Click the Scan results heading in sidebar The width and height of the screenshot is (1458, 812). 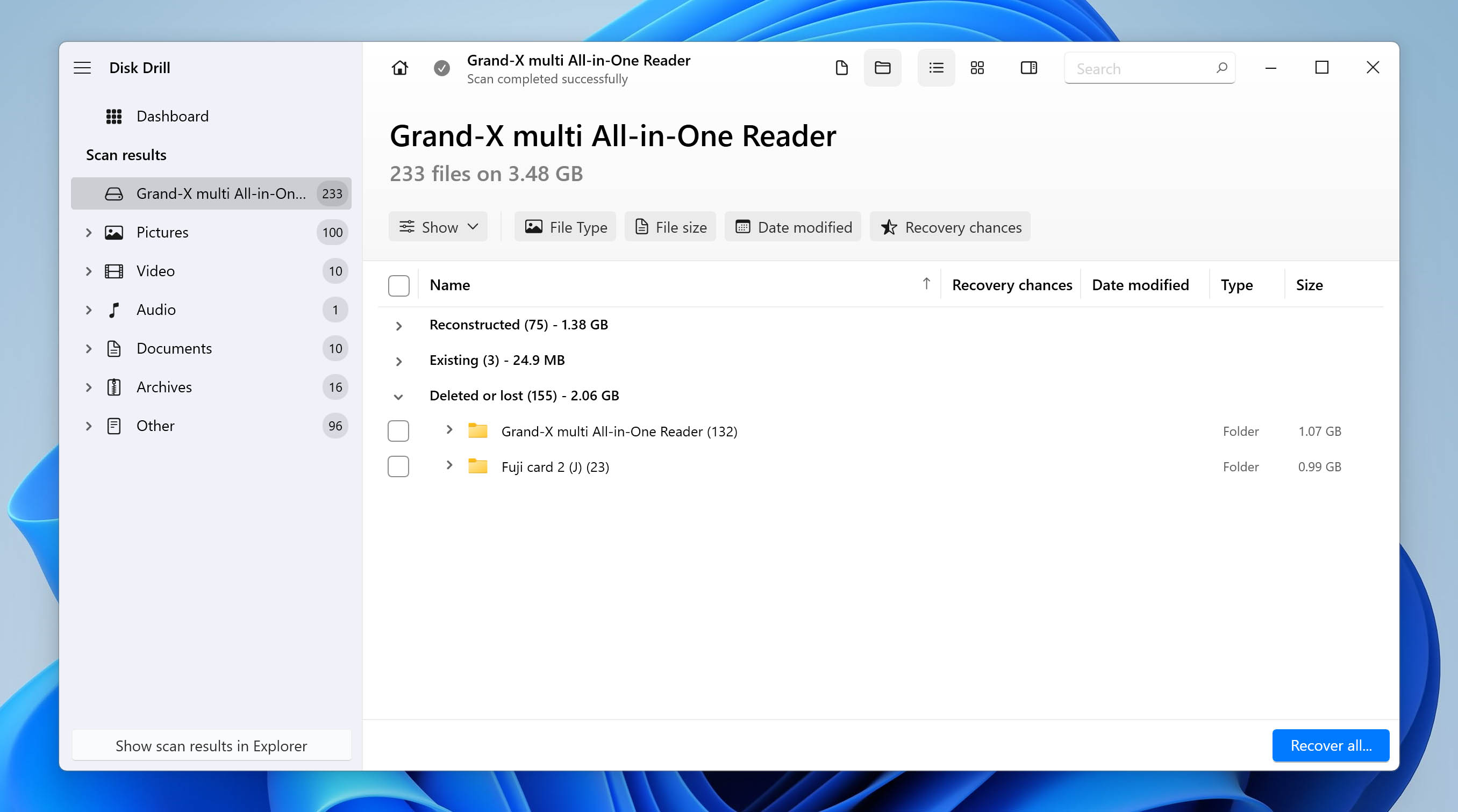[126, 155]
